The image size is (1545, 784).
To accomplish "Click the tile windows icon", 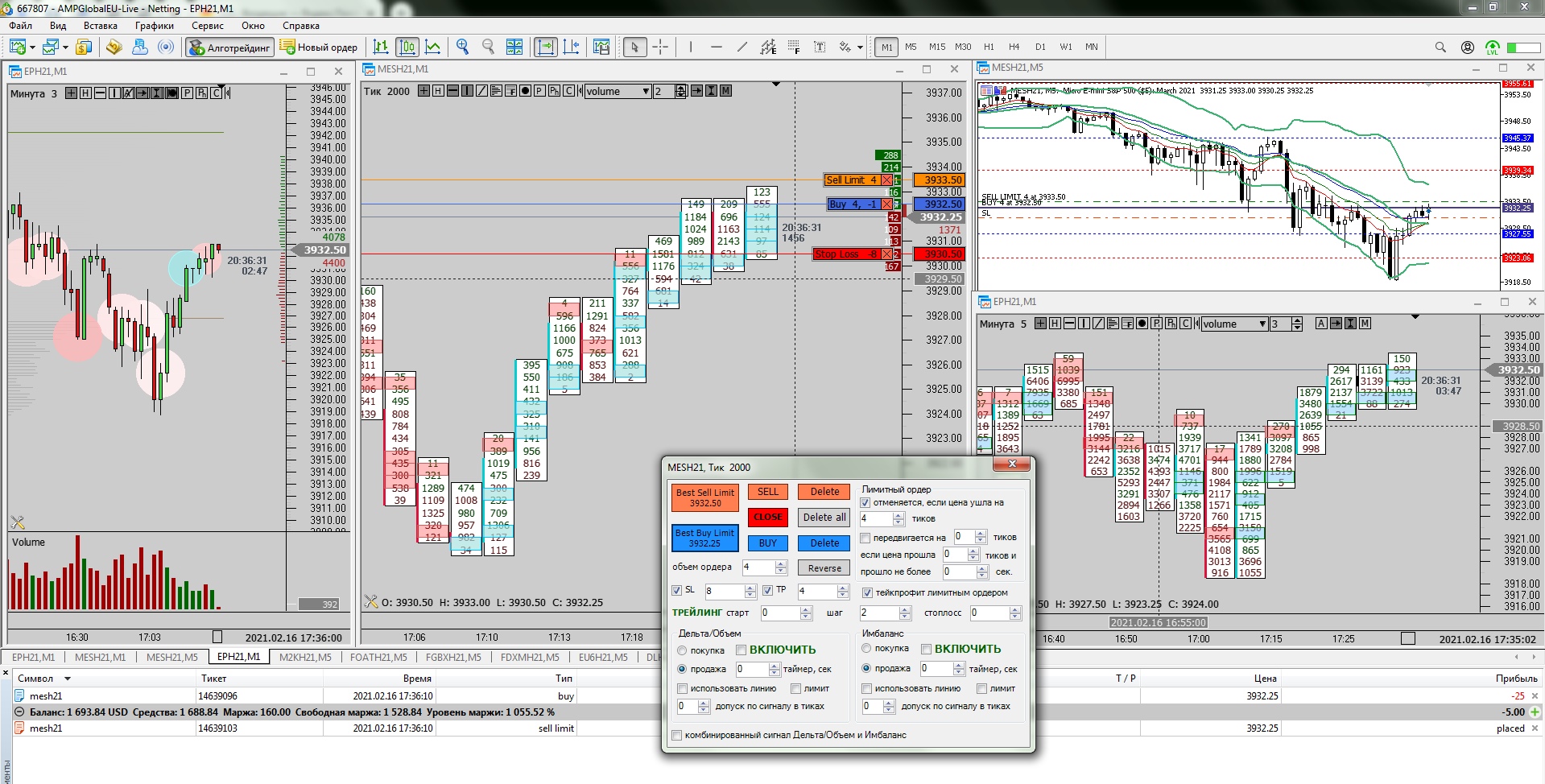I will 514,47.
